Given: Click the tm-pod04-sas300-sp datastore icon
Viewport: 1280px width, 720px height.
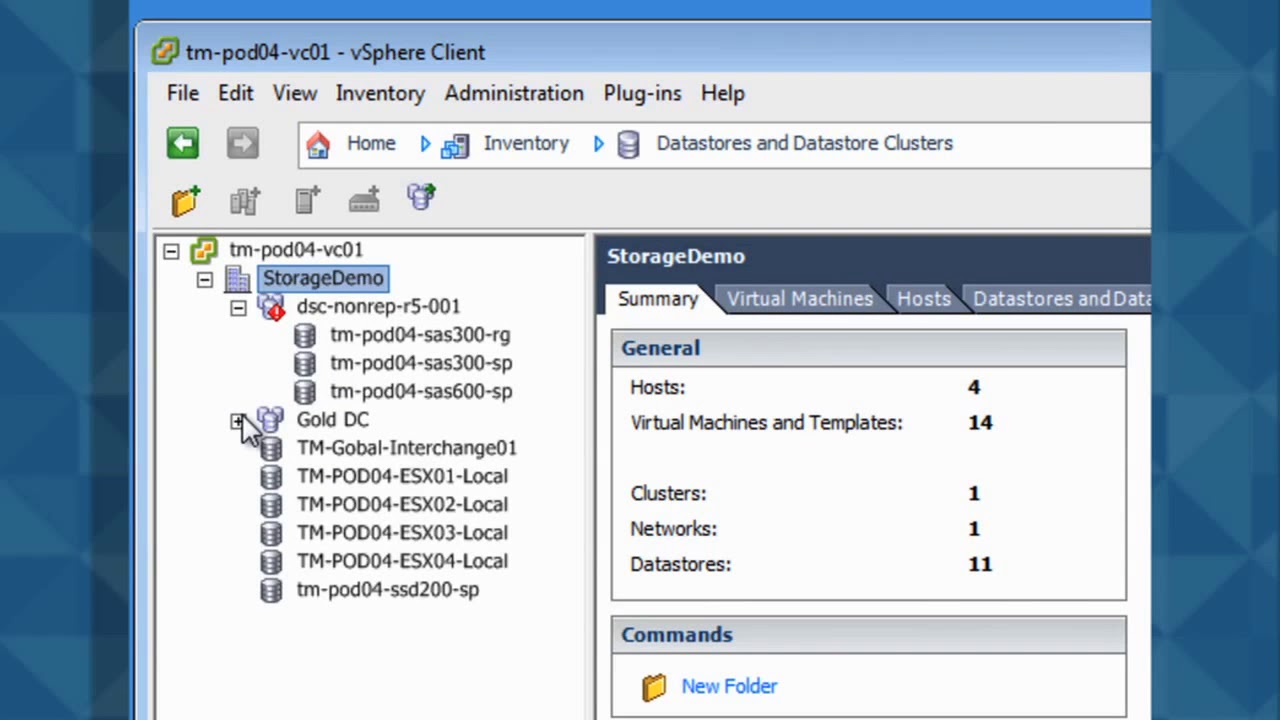Looking at the screenshot, I should (305, 363).
